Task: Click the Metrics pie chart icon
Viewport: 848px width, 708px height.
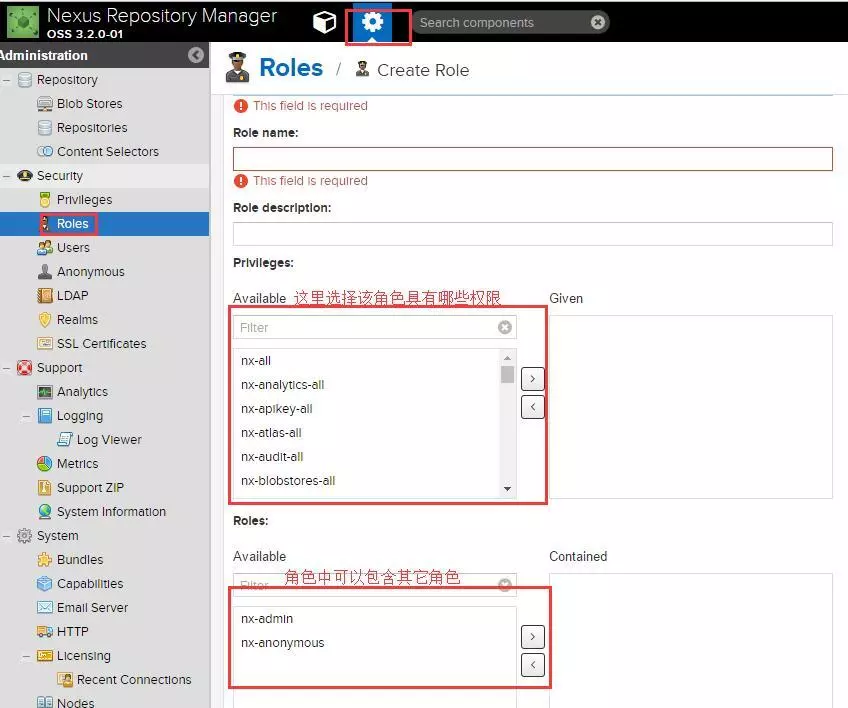Action: click(x=45, y=464)
